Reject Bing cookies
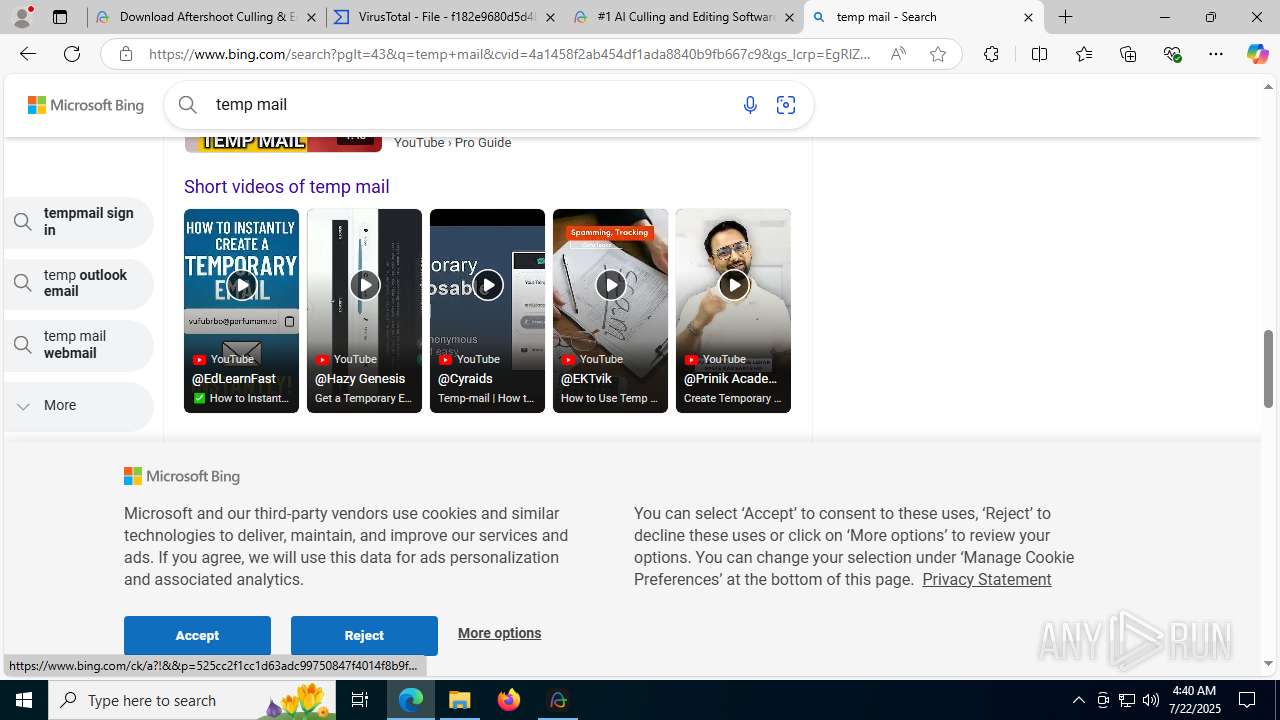1280x720 pixels. 364,635
